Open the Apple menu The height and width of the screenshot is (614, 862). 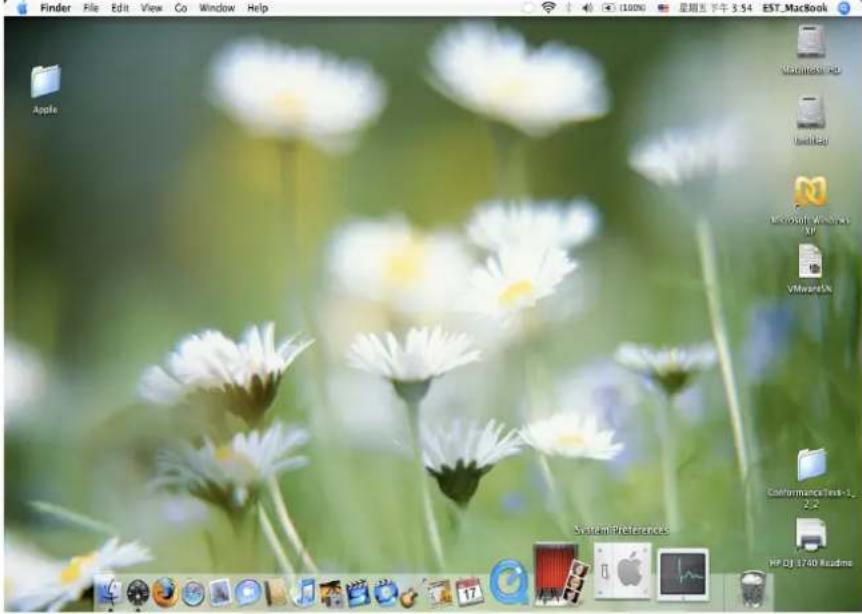pyautogui.click(x=22, y=8)
